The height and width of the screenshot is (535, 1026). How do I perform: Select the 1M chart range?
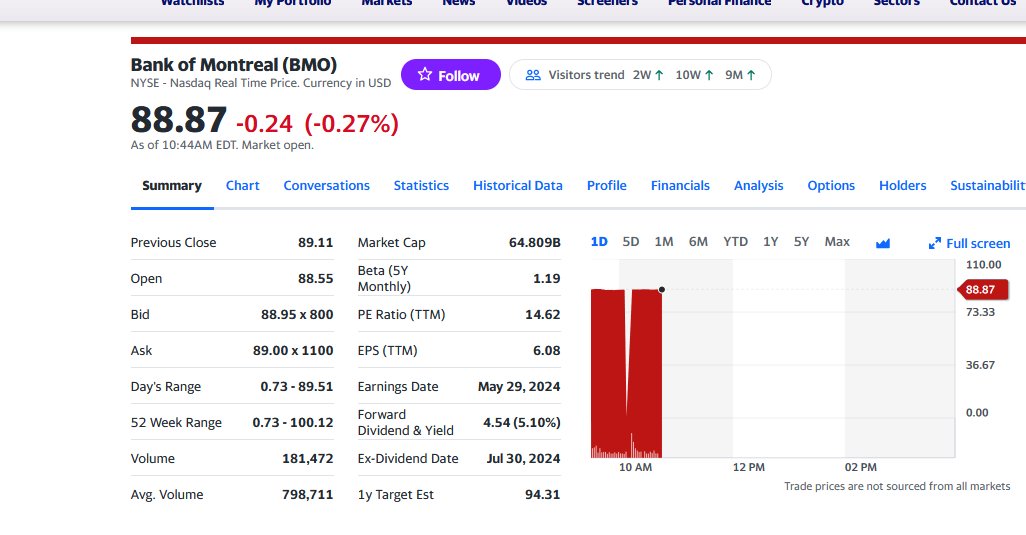(664, 242)
